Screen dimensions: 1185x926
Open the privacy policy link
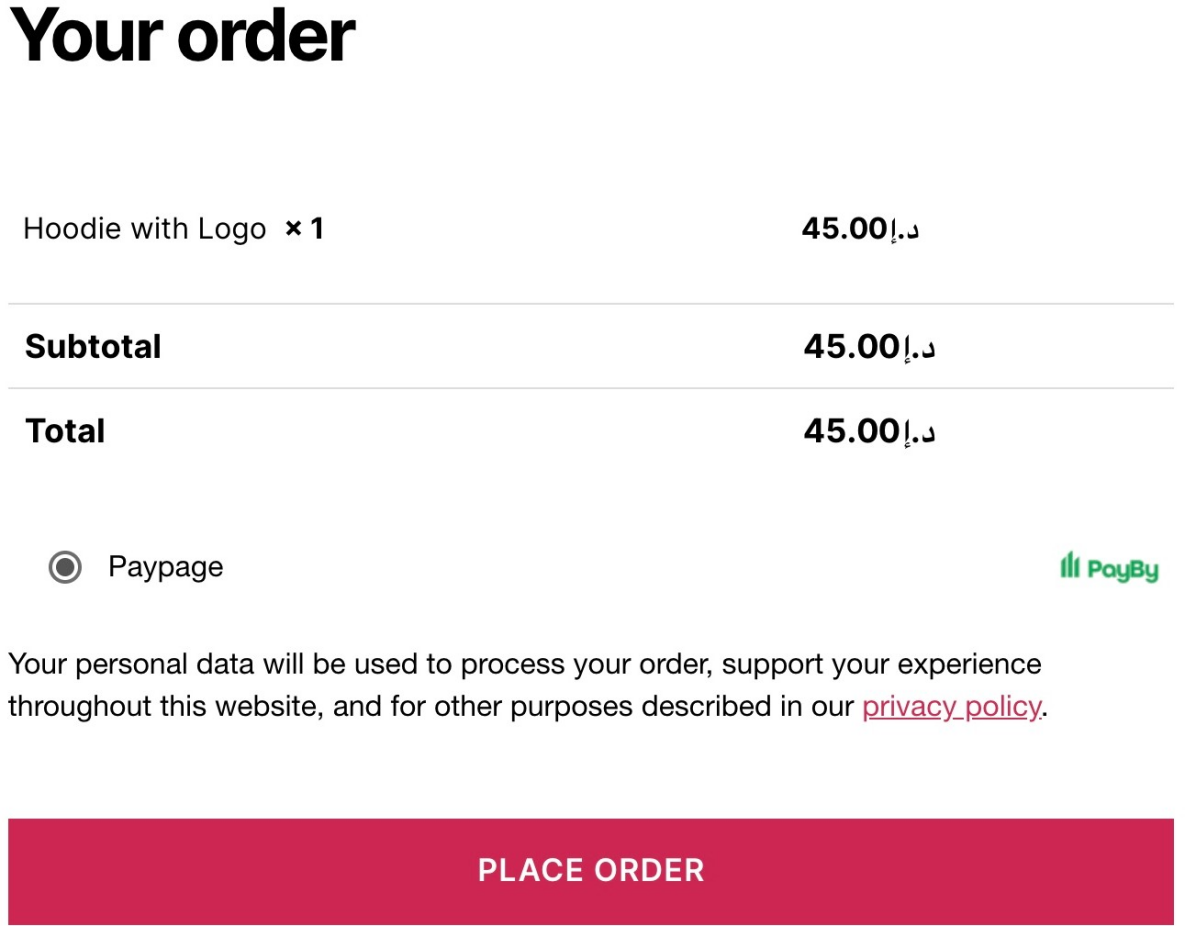click(951, 707)
